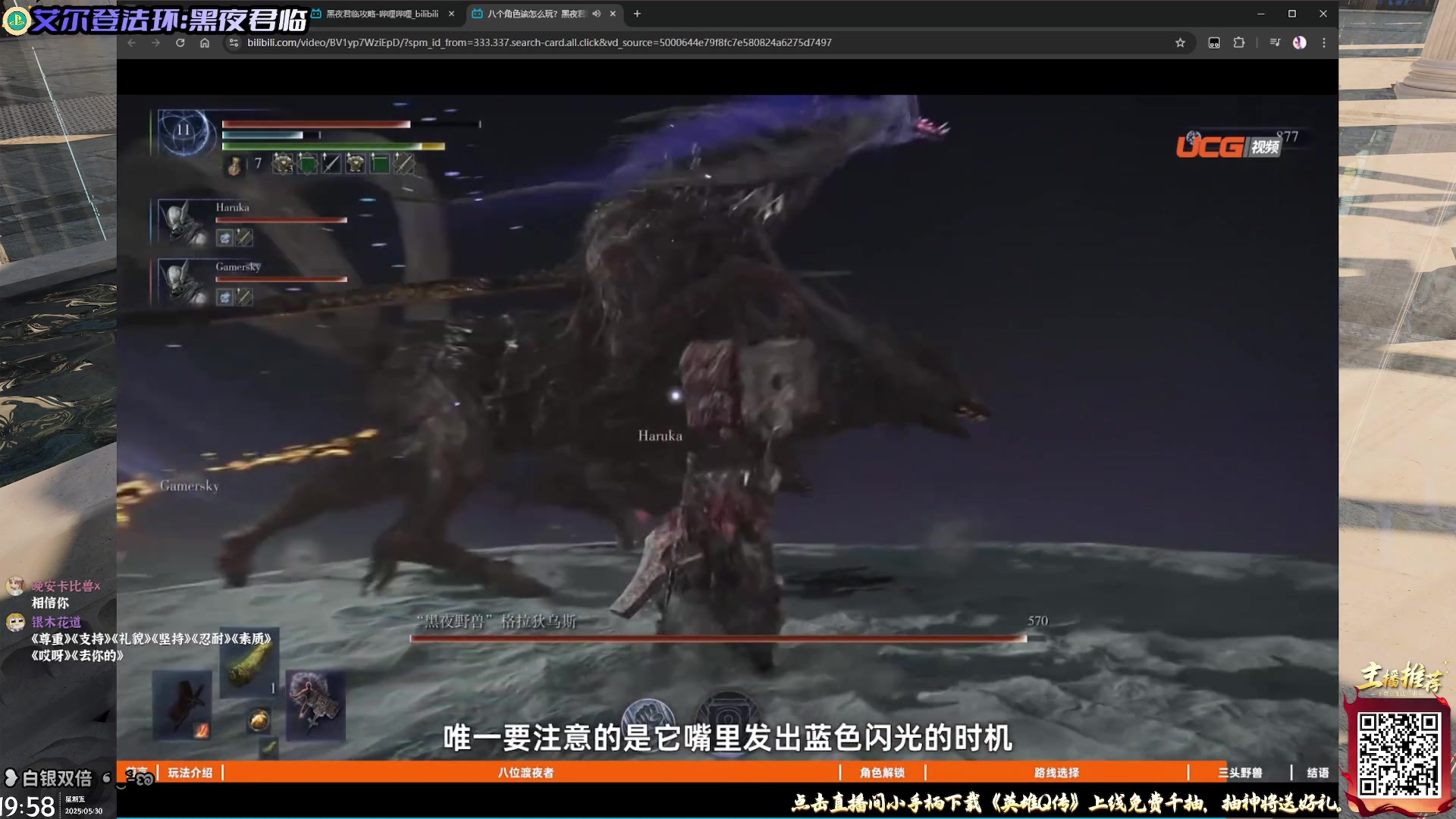
Task: Click chat username 晚安卡比兽x
Action: point(66,586)
